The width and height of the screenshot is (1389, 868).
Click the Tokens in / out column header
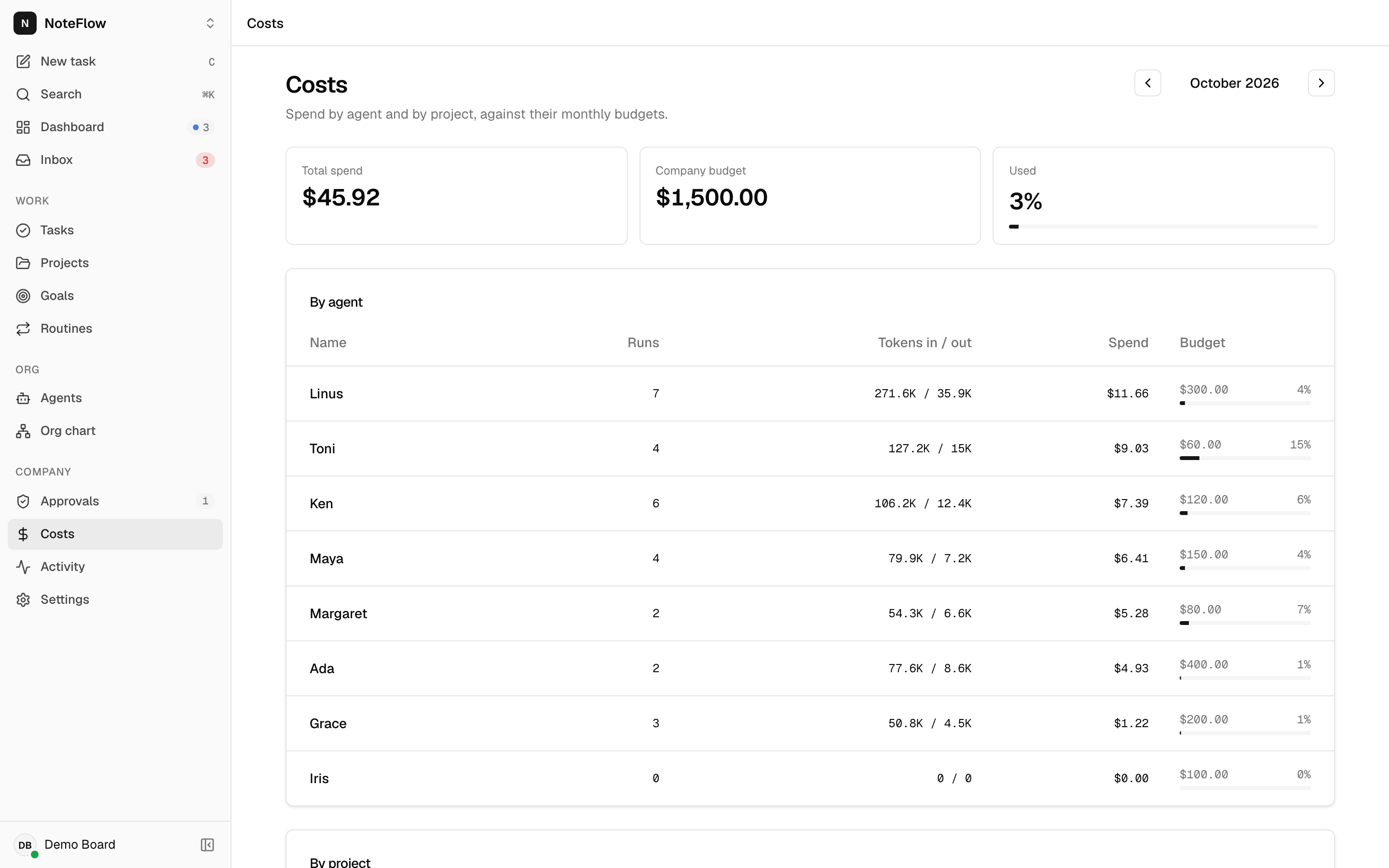click(925, 343)
